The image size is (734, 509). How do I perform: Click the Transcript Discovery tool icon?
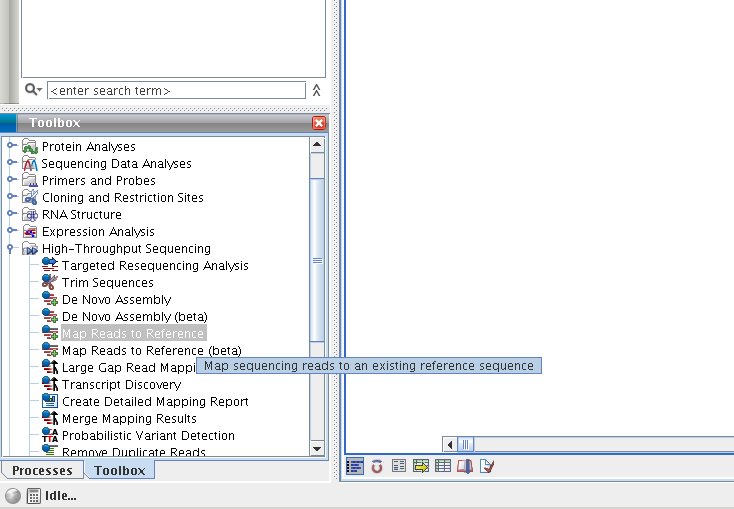[50, 384]
